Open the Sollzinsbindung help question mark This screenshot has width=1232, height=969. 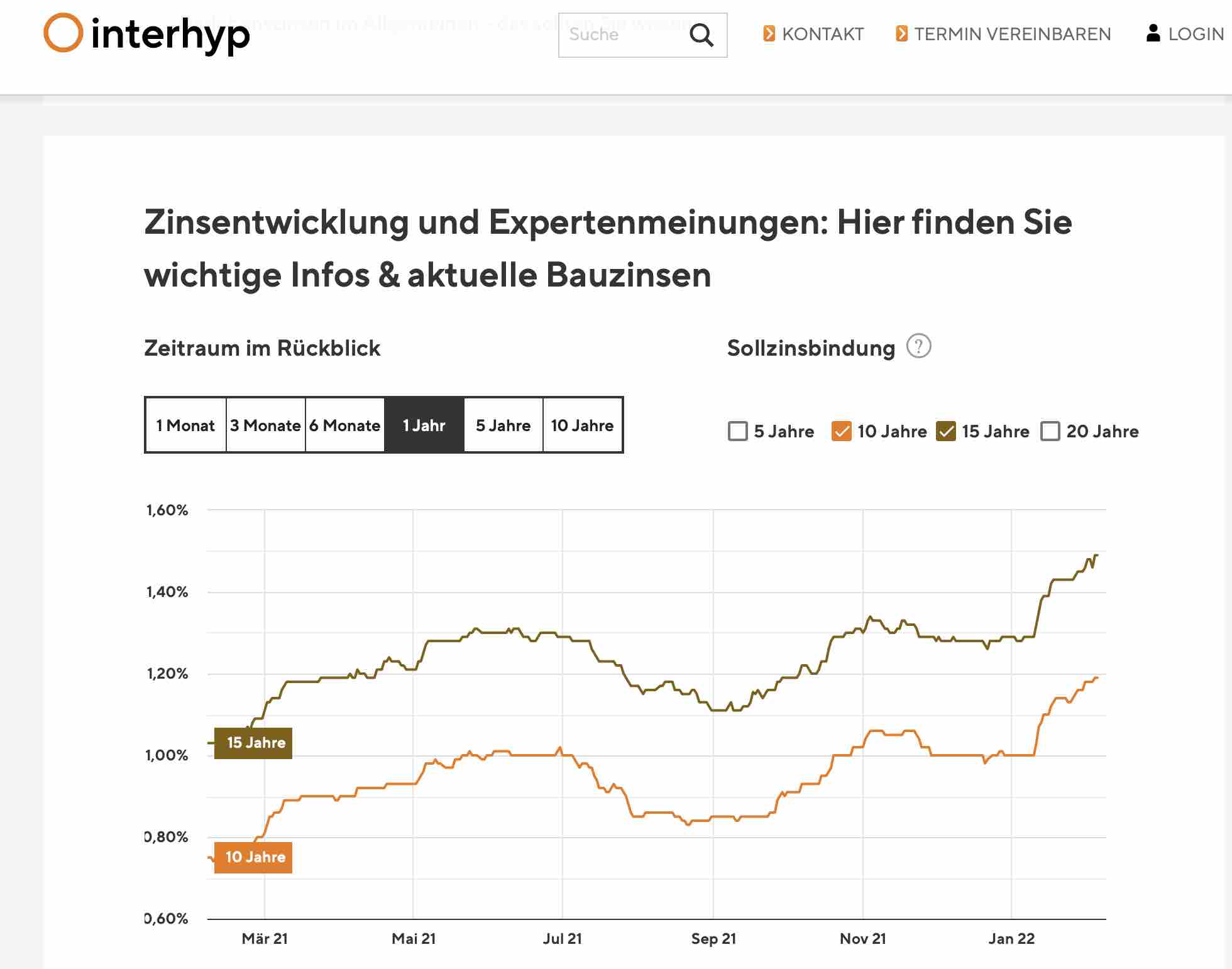tap(918, 346)
